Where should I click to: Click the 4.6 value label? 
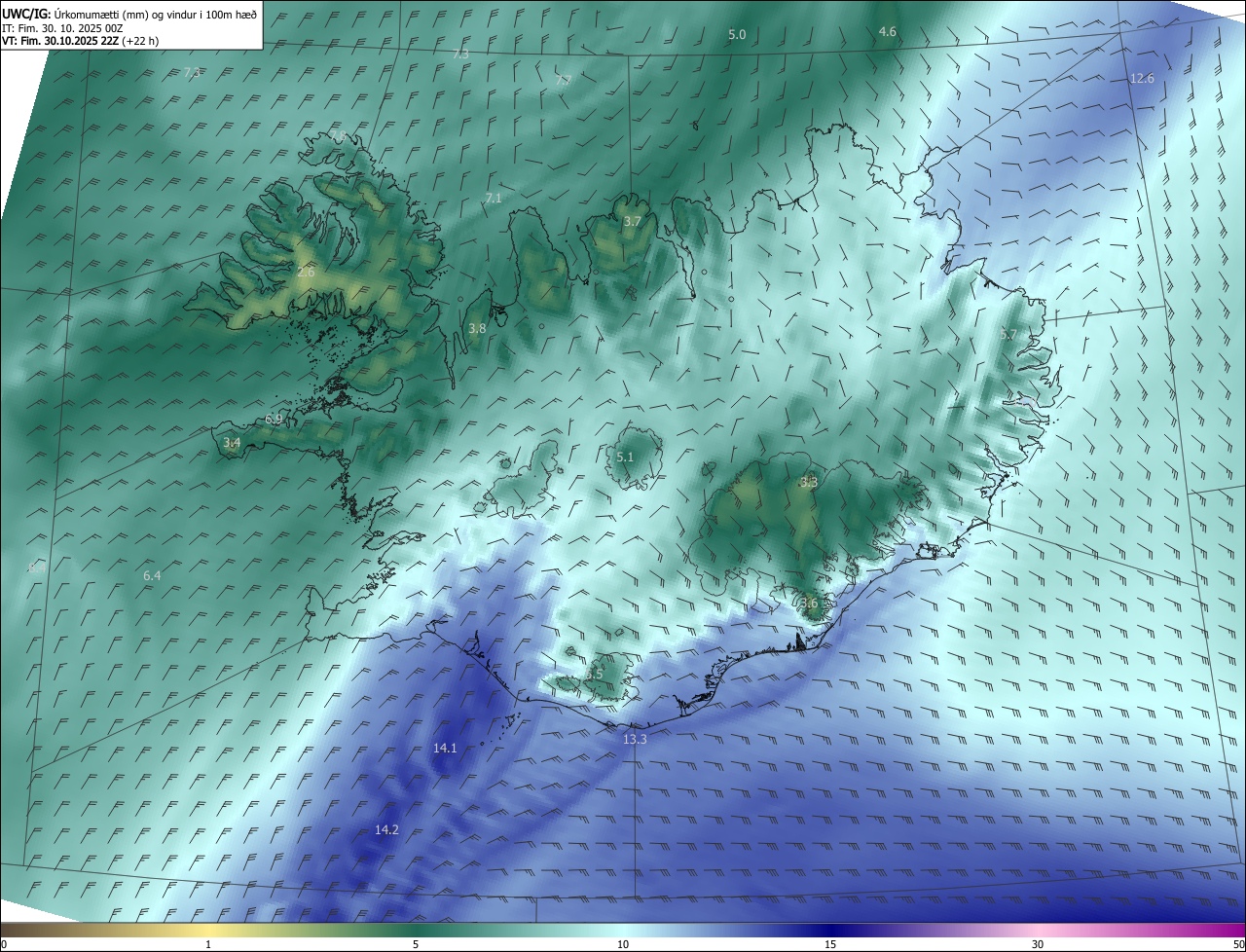pos(887,32)
